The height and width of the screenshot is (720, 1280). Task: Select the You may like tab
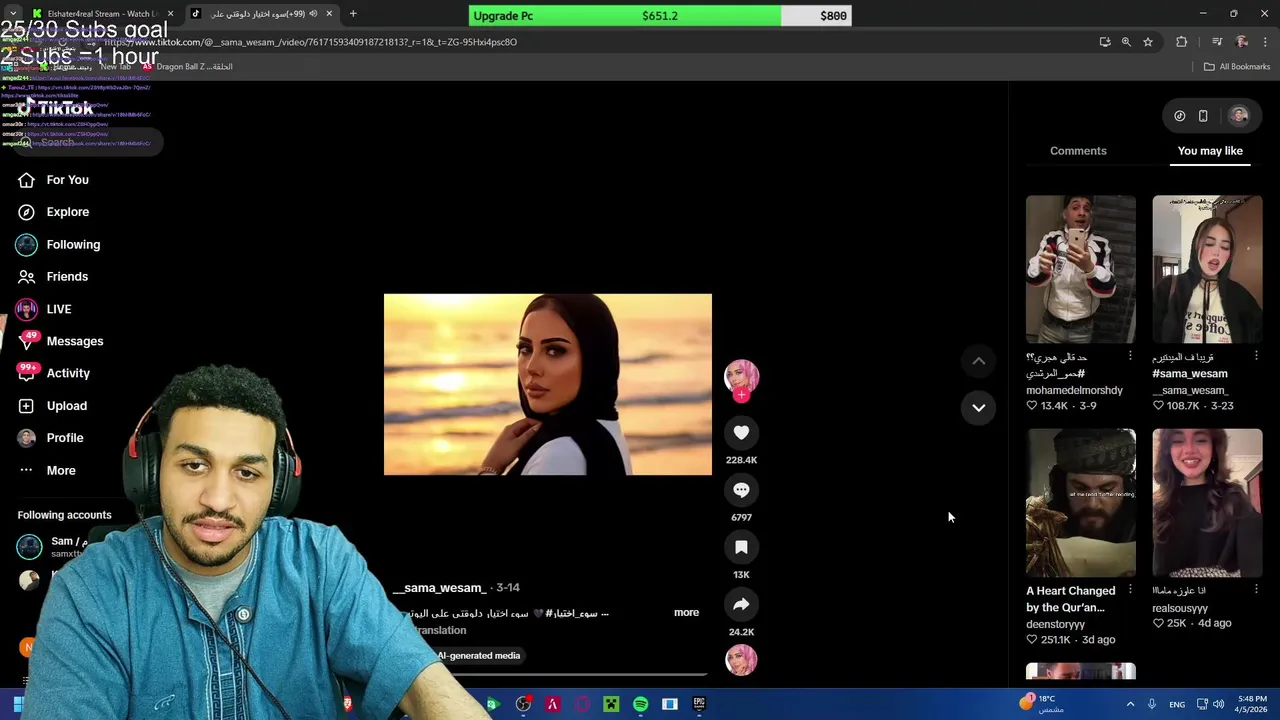(x=1210, y=151)
